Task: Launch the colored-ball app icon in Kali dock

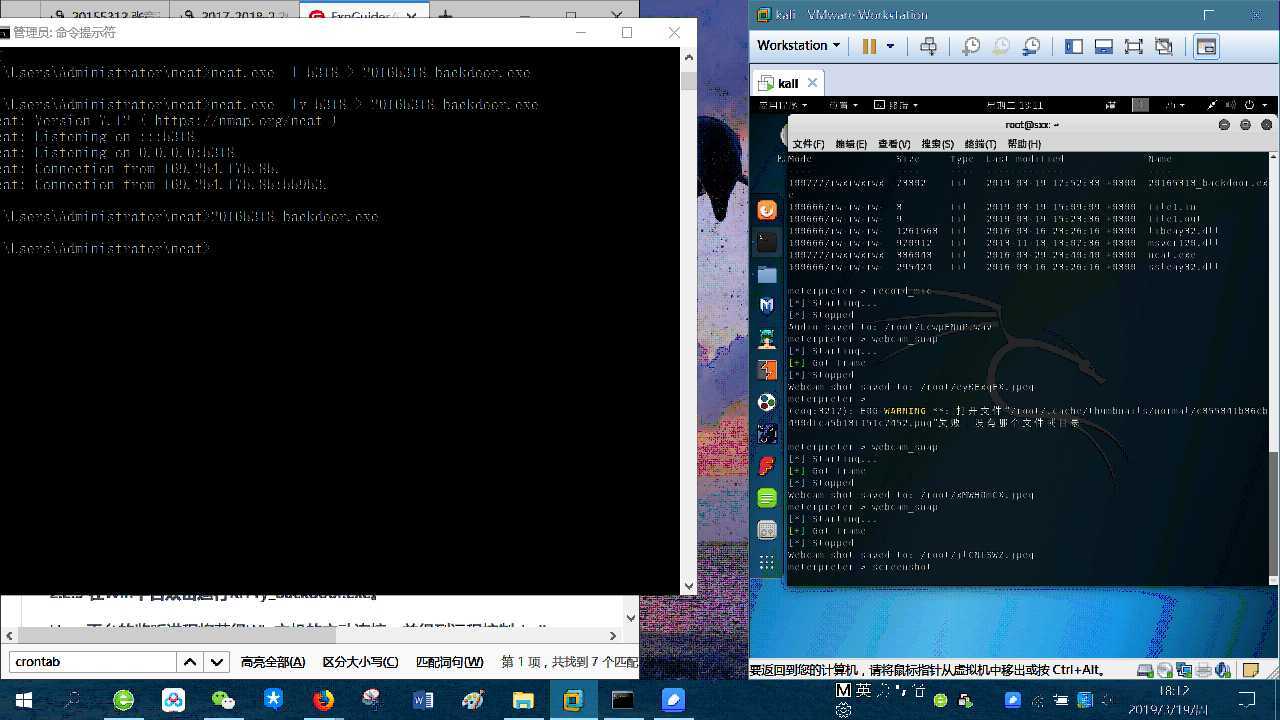Action: pyautogui.click(x=767, y=402)
